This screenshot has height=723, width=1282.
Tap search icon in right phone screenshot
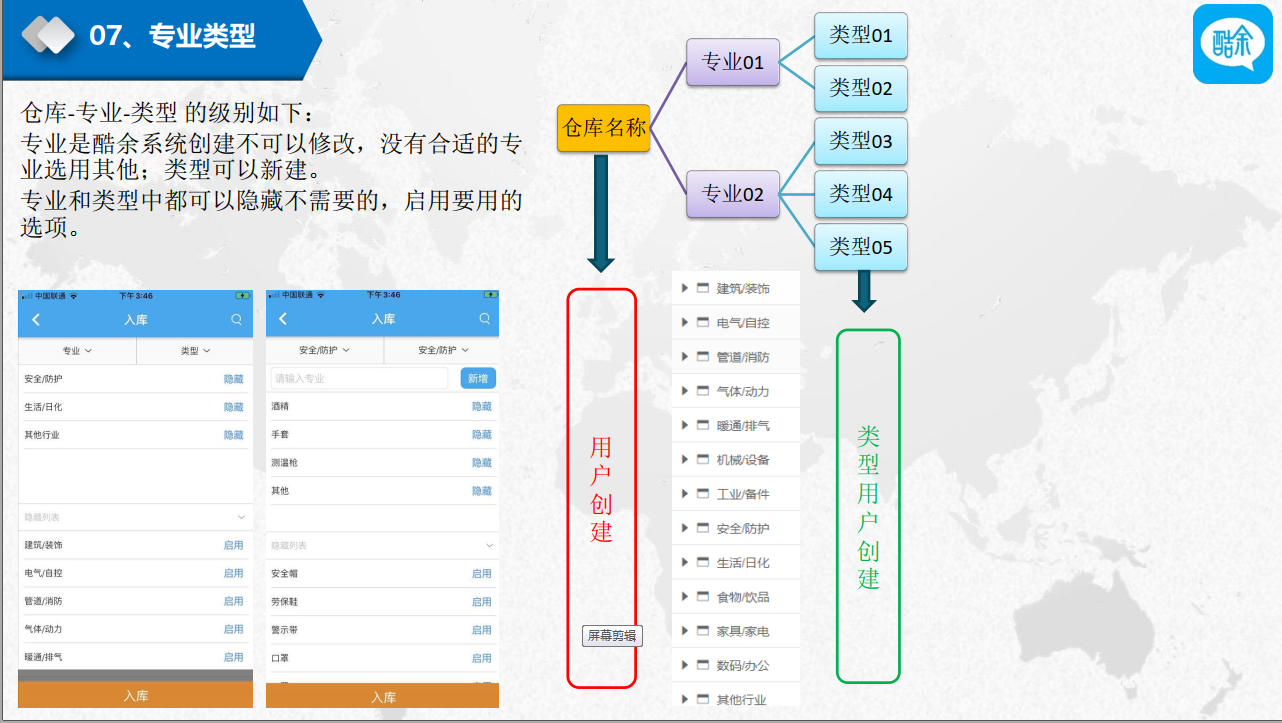click(485, 319)
